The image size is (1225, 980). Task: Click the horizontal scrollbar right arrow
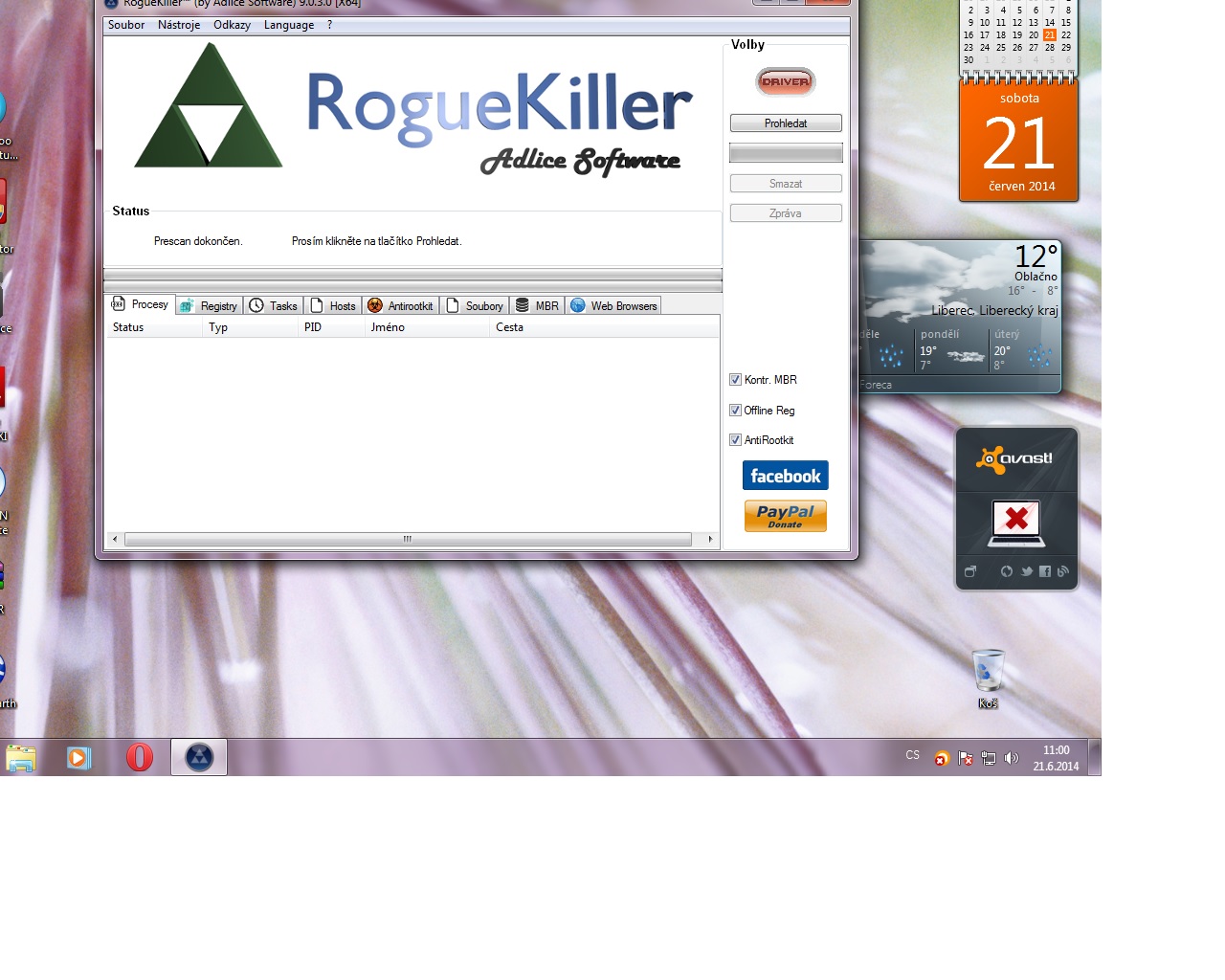[710, 540]
